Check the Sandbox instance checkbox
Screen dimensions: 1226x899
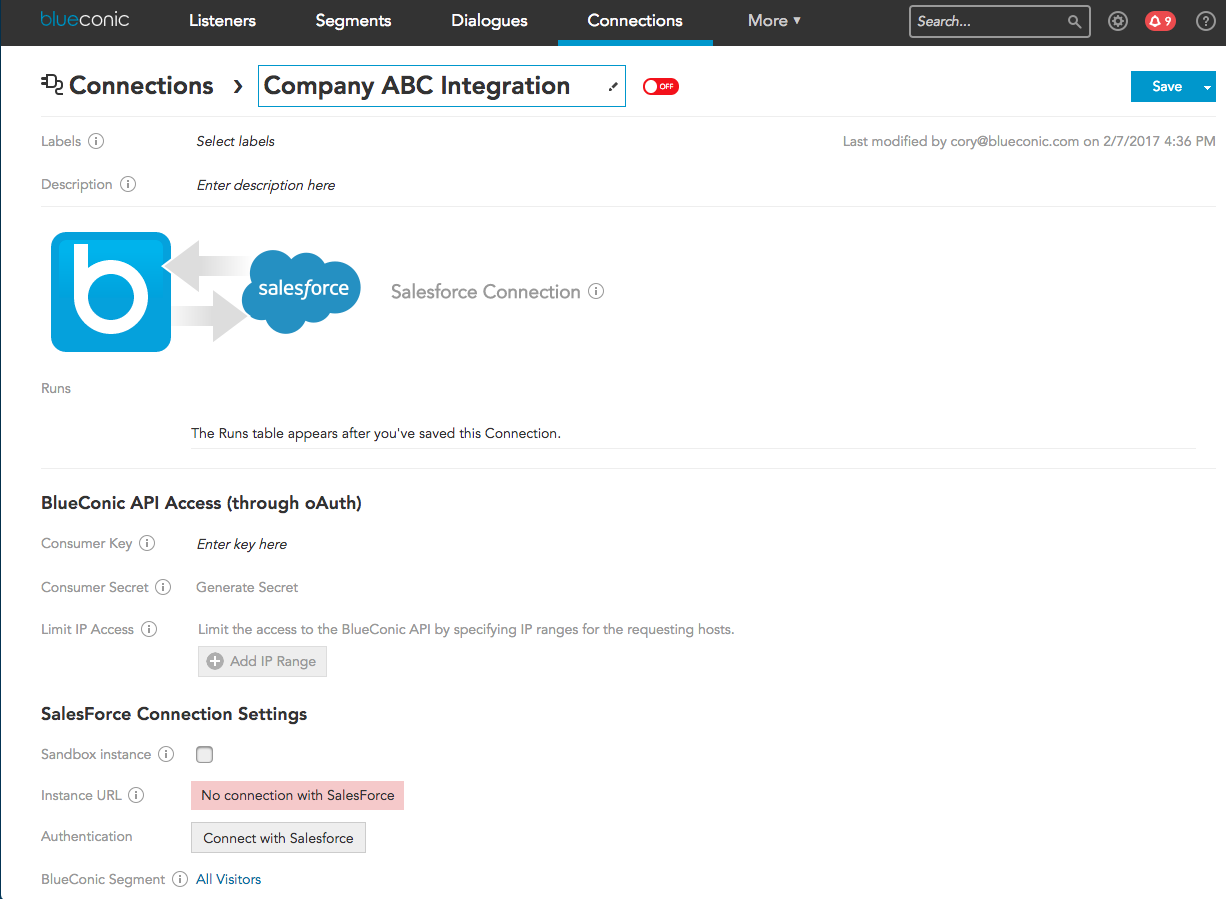[205, 755]
